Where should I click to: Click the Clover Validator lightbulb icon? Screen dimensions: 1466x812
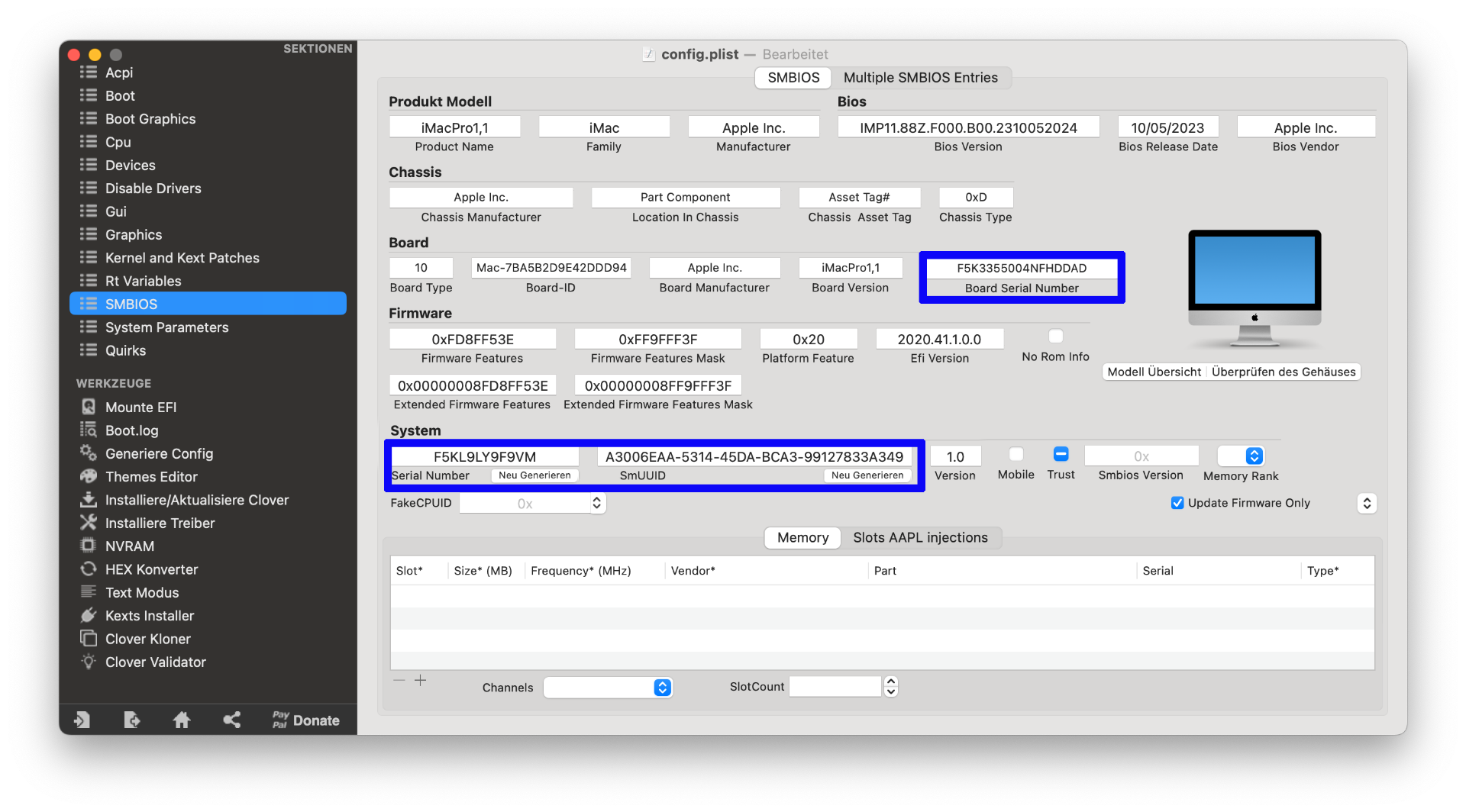click(89, 662)
